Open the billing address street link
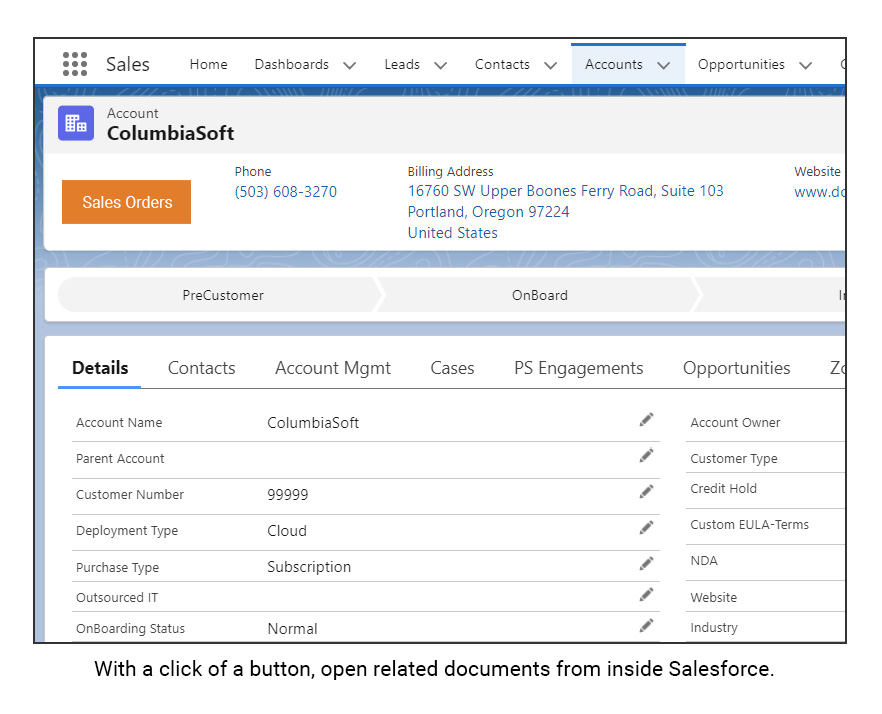The height and width of the screenshot is (714, 882). pos(565,191)
